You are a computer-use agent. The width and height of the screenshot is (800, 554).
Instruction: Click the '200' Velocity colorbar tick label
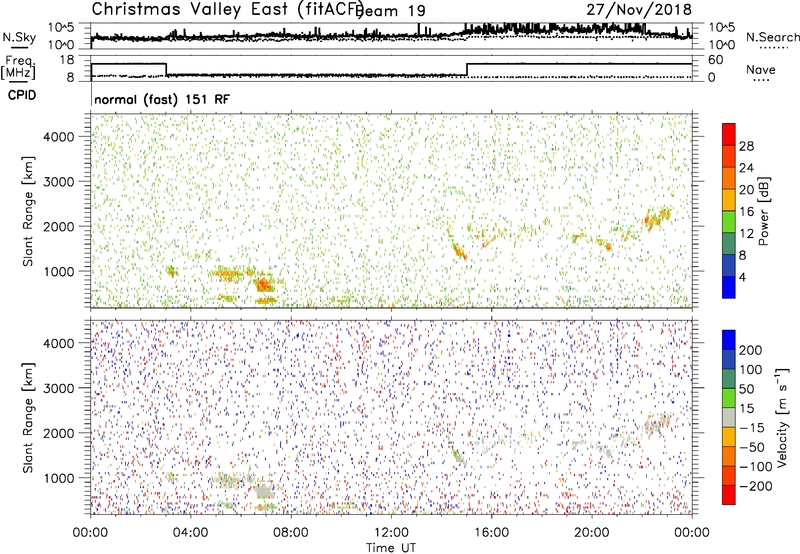pos(751,350)
